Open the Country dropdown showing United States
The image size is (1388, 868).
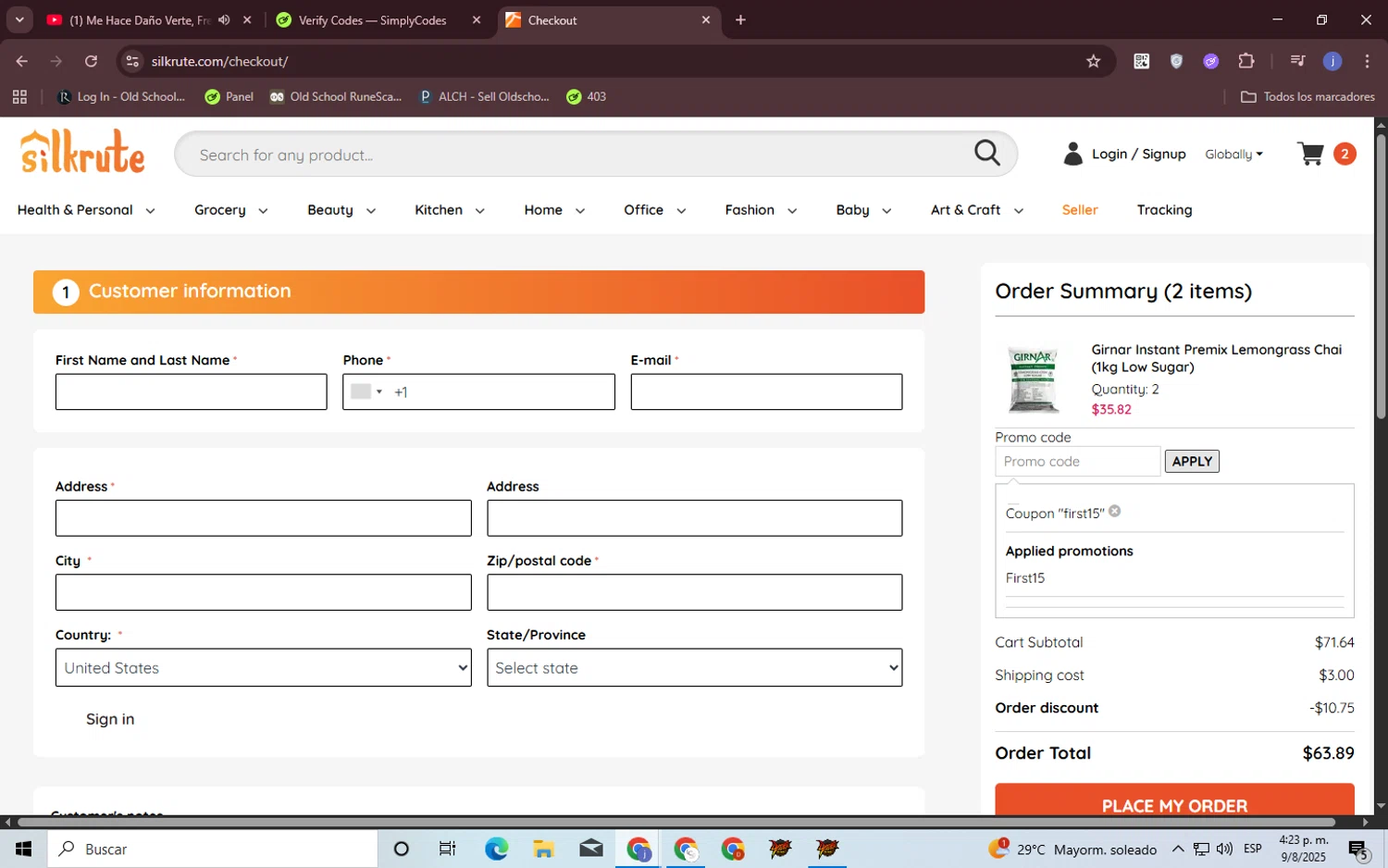[x=263, y=667]
